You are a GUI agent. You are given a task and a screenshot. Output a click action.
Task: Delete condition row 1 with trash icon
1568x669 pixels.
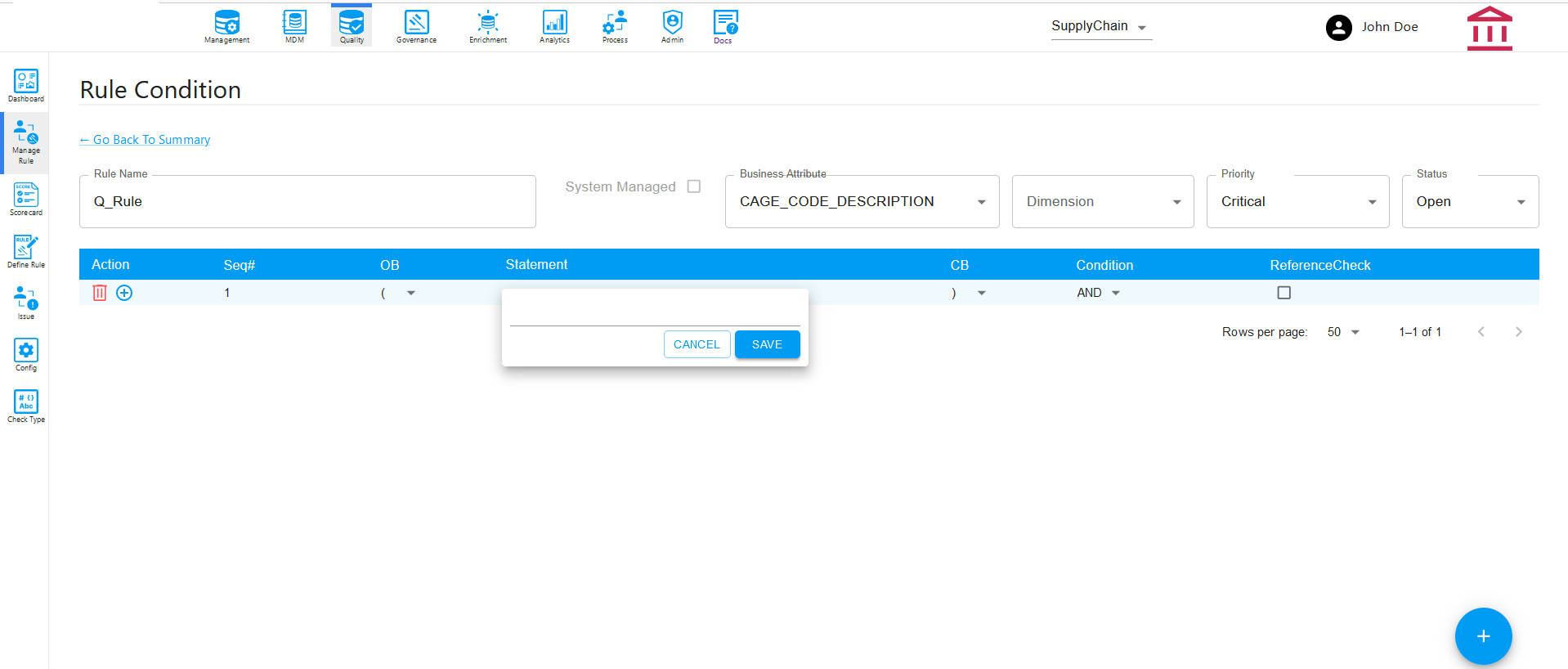(100, 293)
